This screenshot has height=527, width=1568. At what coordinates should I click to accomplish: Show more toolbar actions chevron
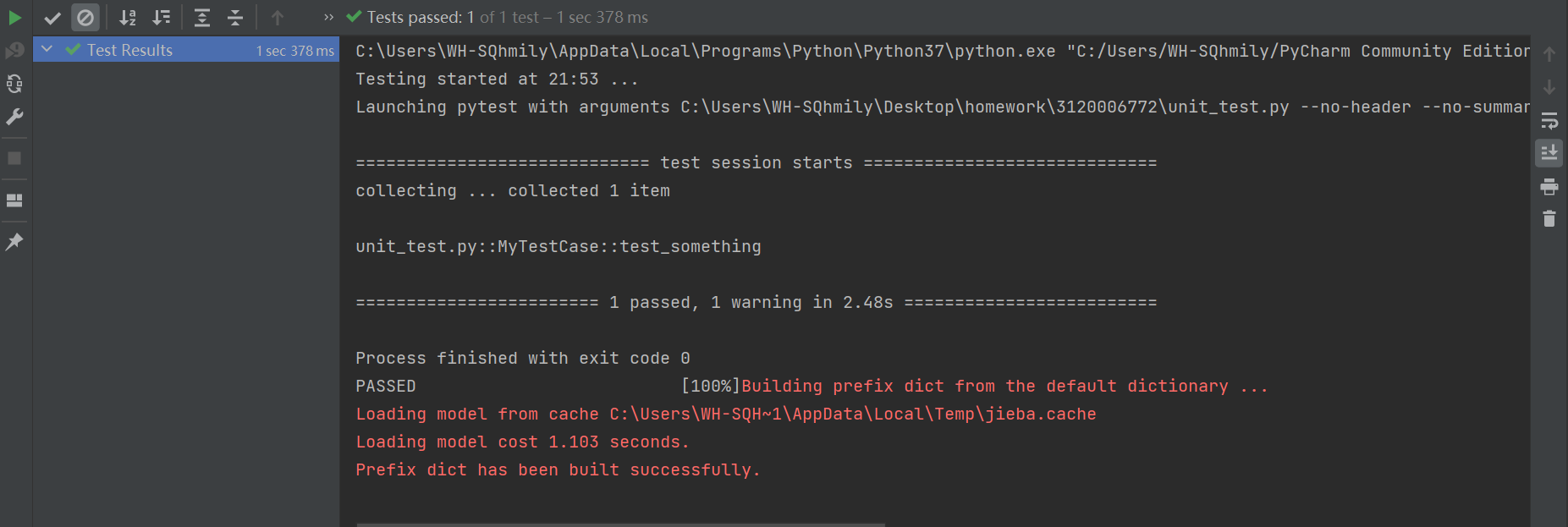click(x=328, y=18)
